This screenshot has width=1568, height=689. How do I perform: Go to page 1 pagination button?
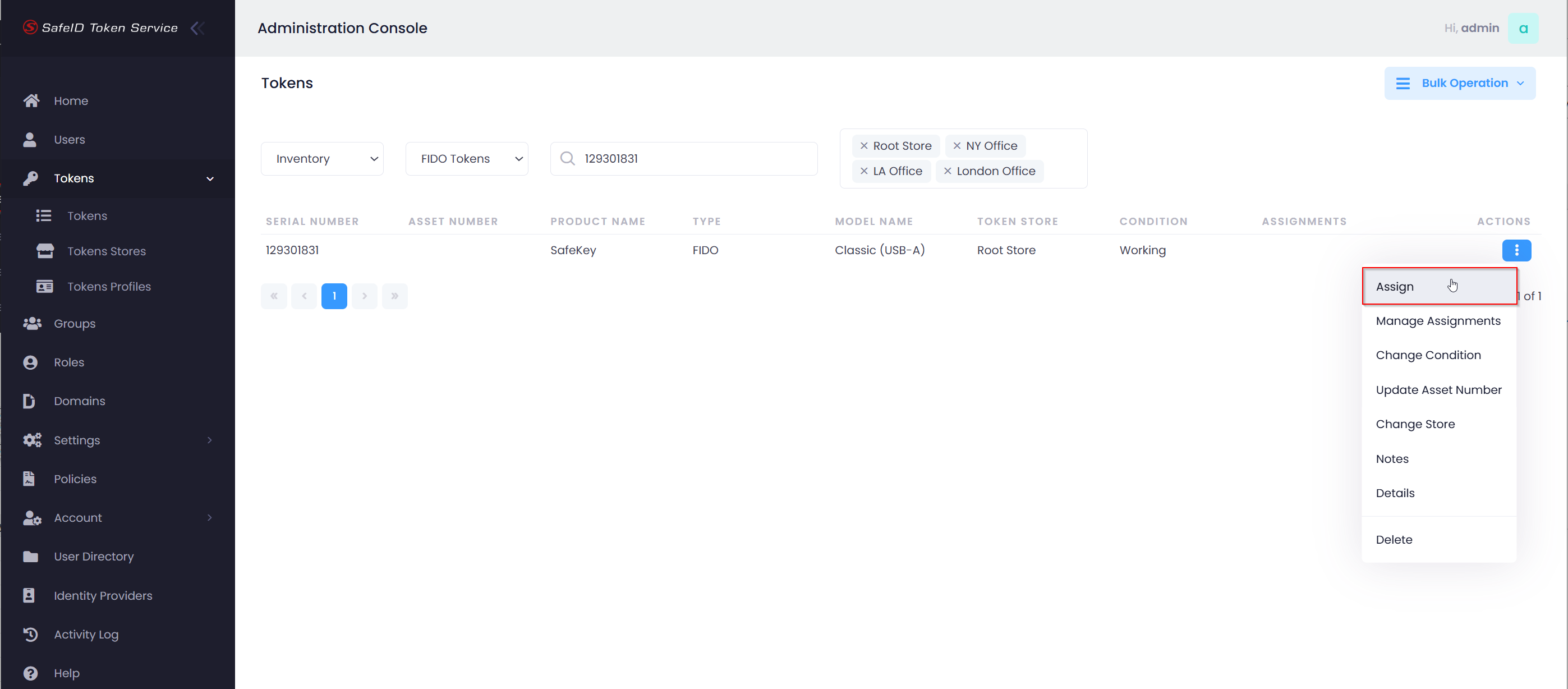(334, 296)
